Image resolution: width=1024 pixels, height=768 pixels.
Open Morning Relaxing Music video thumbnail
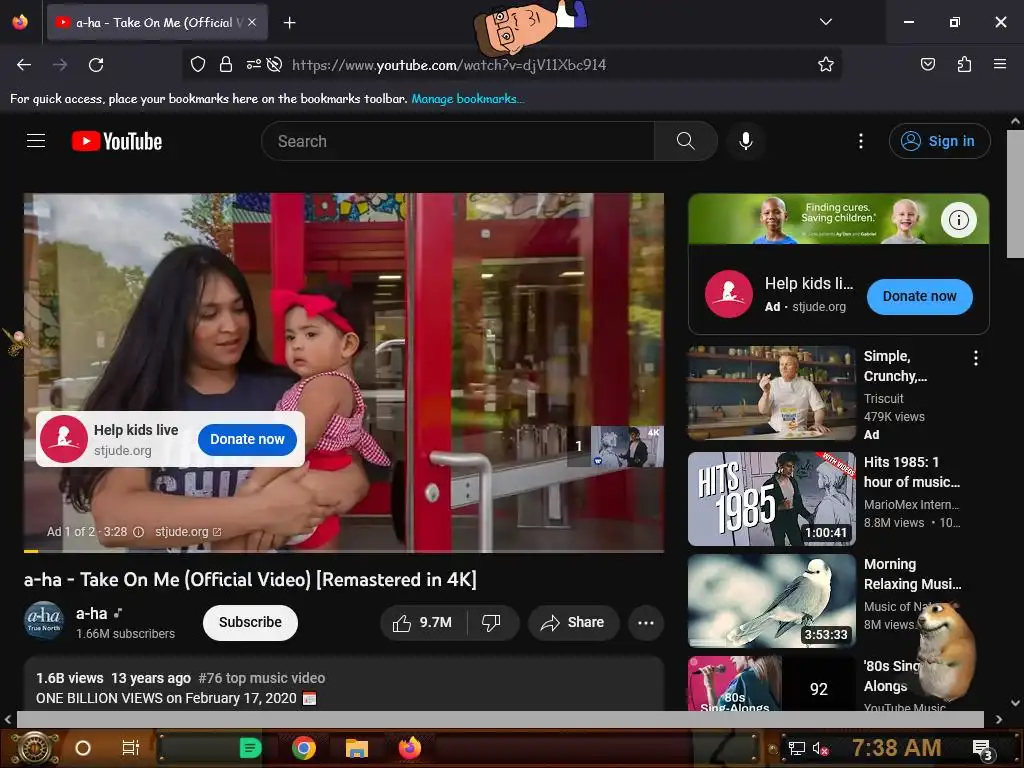pos(771,601)
